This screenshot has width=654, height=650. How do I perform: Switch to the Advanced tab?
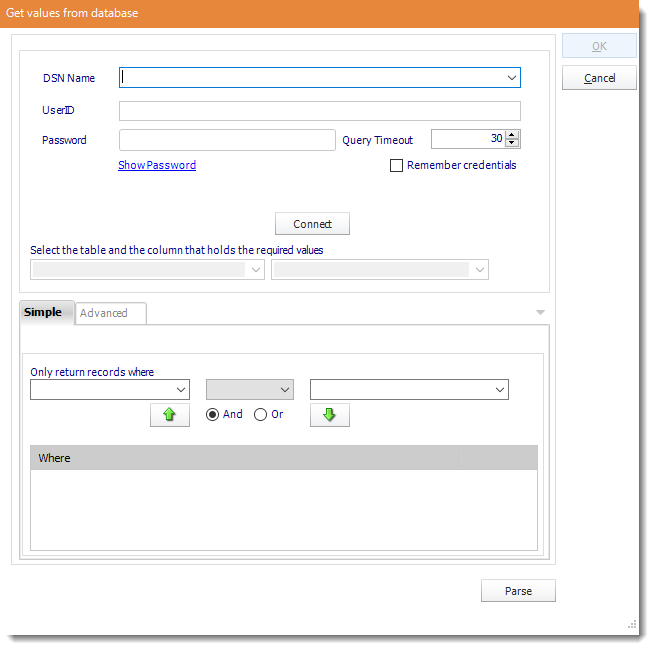(x=111, y=313)
